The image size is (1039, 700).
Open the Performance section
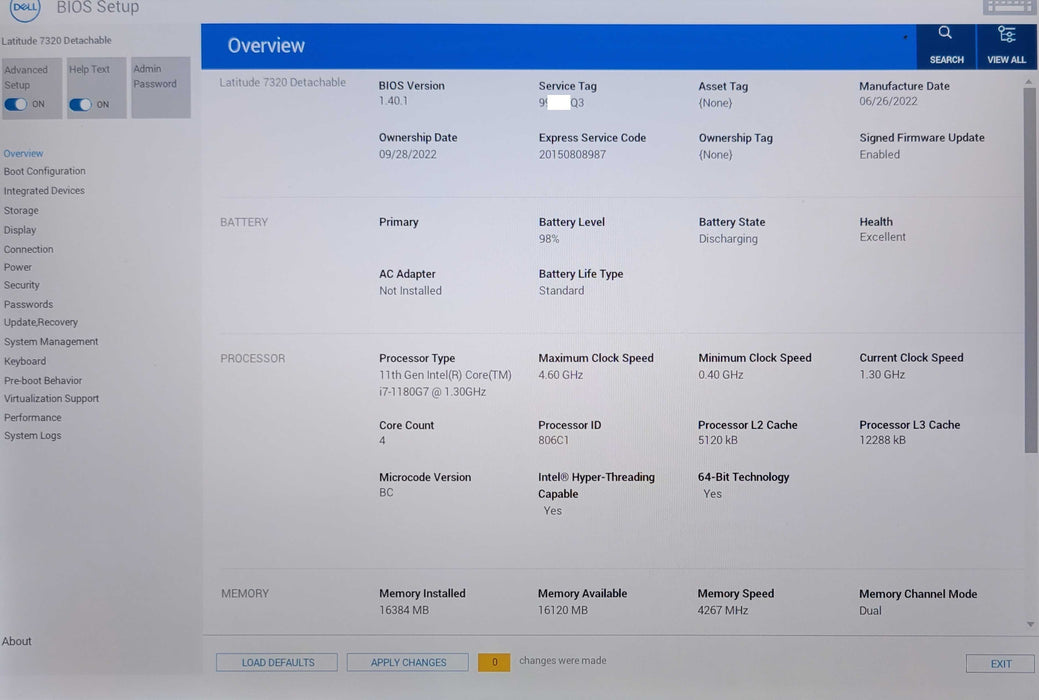pyautogui.click(x=32, y=418)
